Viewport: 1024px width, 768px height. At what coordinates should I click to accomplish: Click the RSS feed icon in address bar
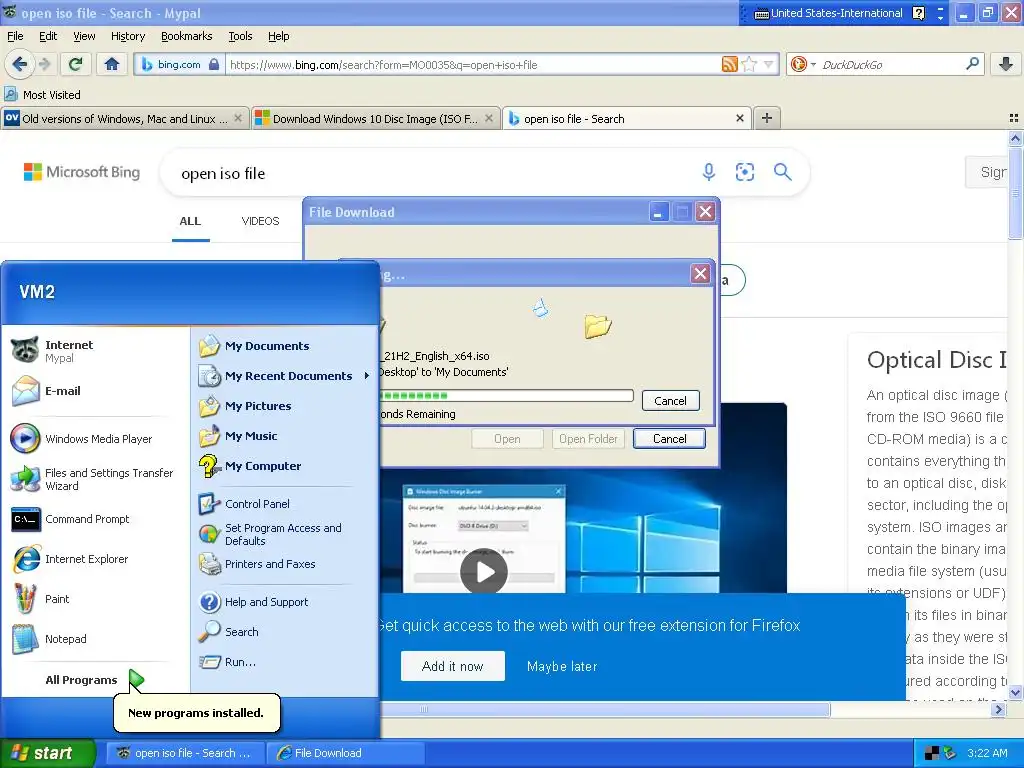click(x=729, y=64)
